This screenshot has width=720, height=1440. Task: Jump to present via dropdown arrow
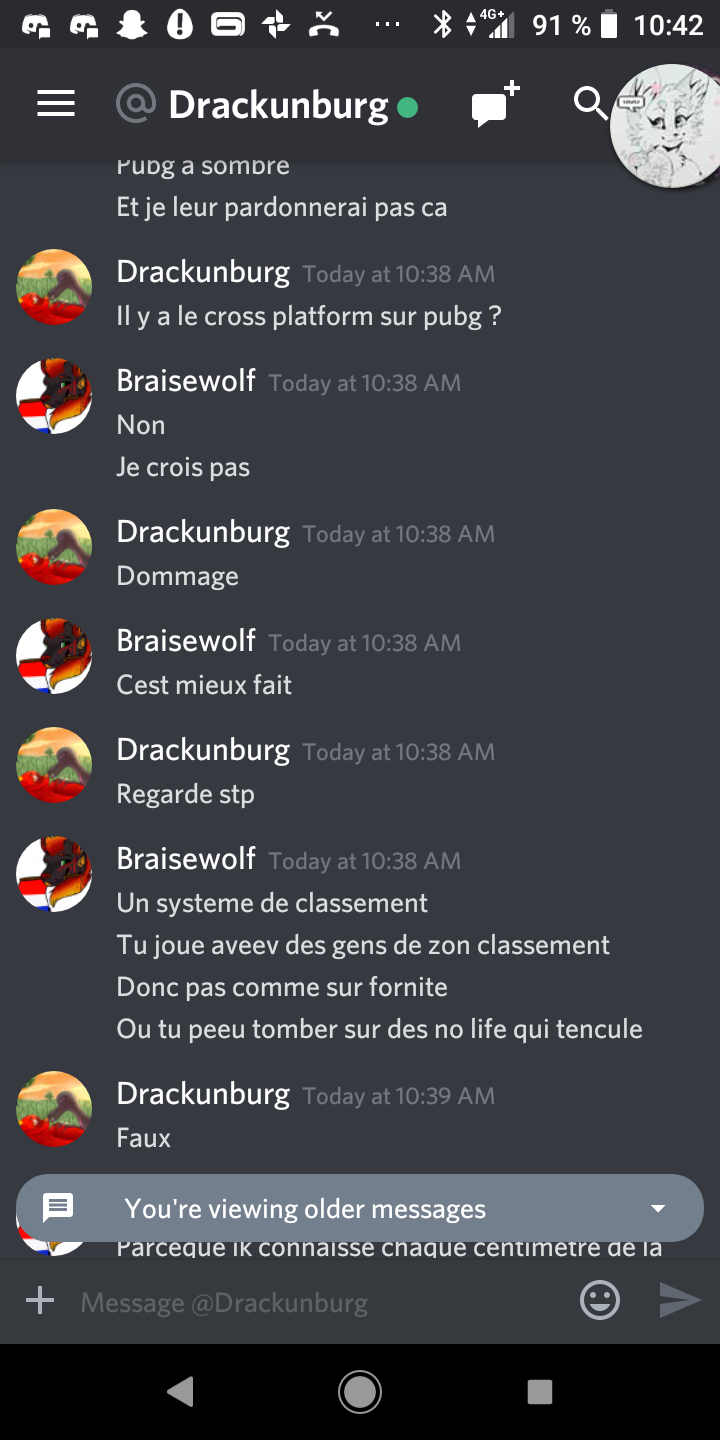[x=658, y=1208]
